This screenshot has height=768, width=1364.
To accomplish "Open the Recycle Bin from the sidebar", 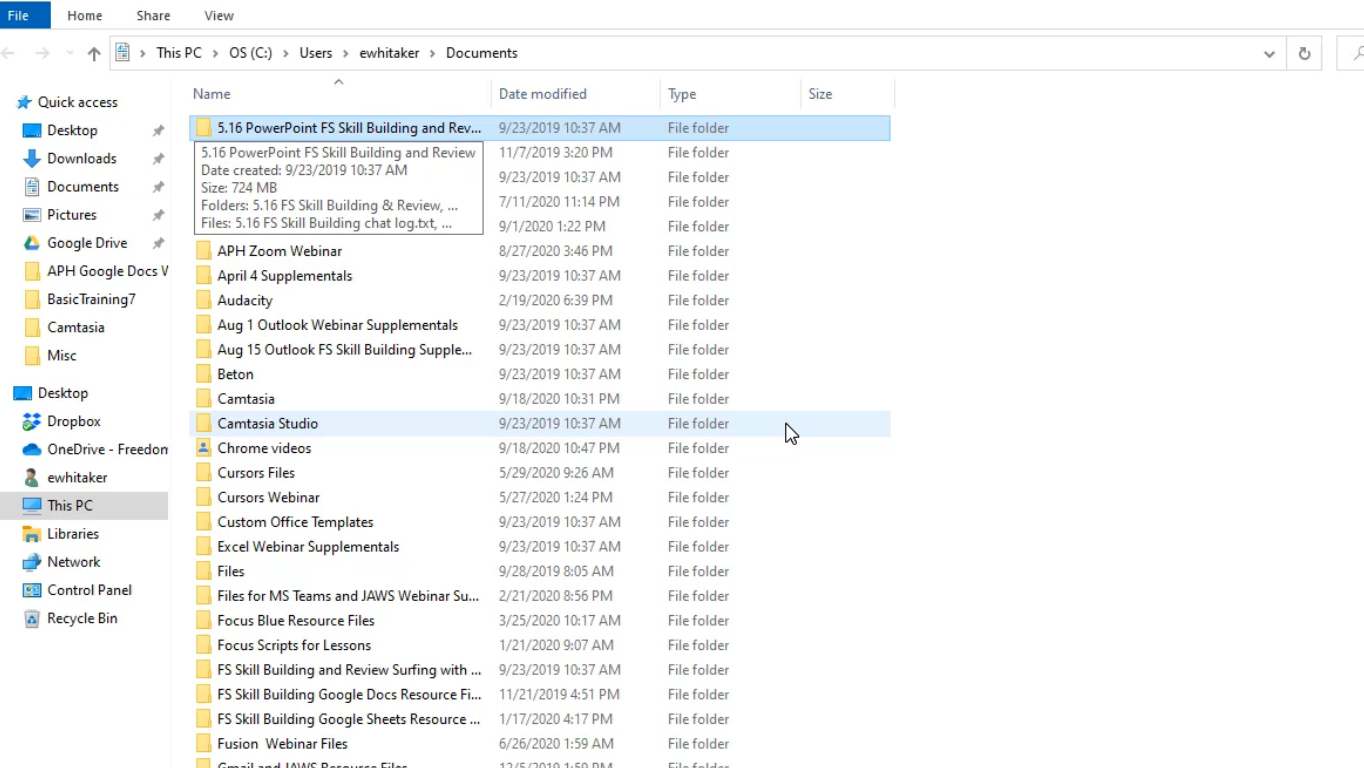I will point(81,618).
